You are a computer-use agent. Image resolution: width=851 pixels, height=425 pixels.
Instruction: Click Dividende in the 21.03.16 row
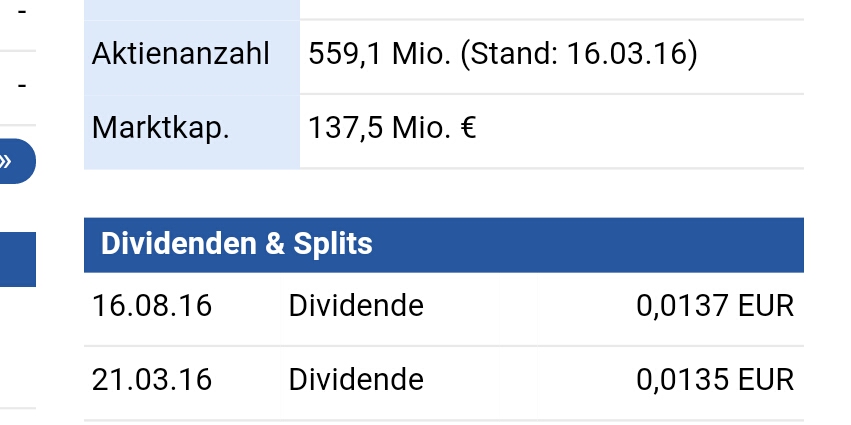click(356, 380)
